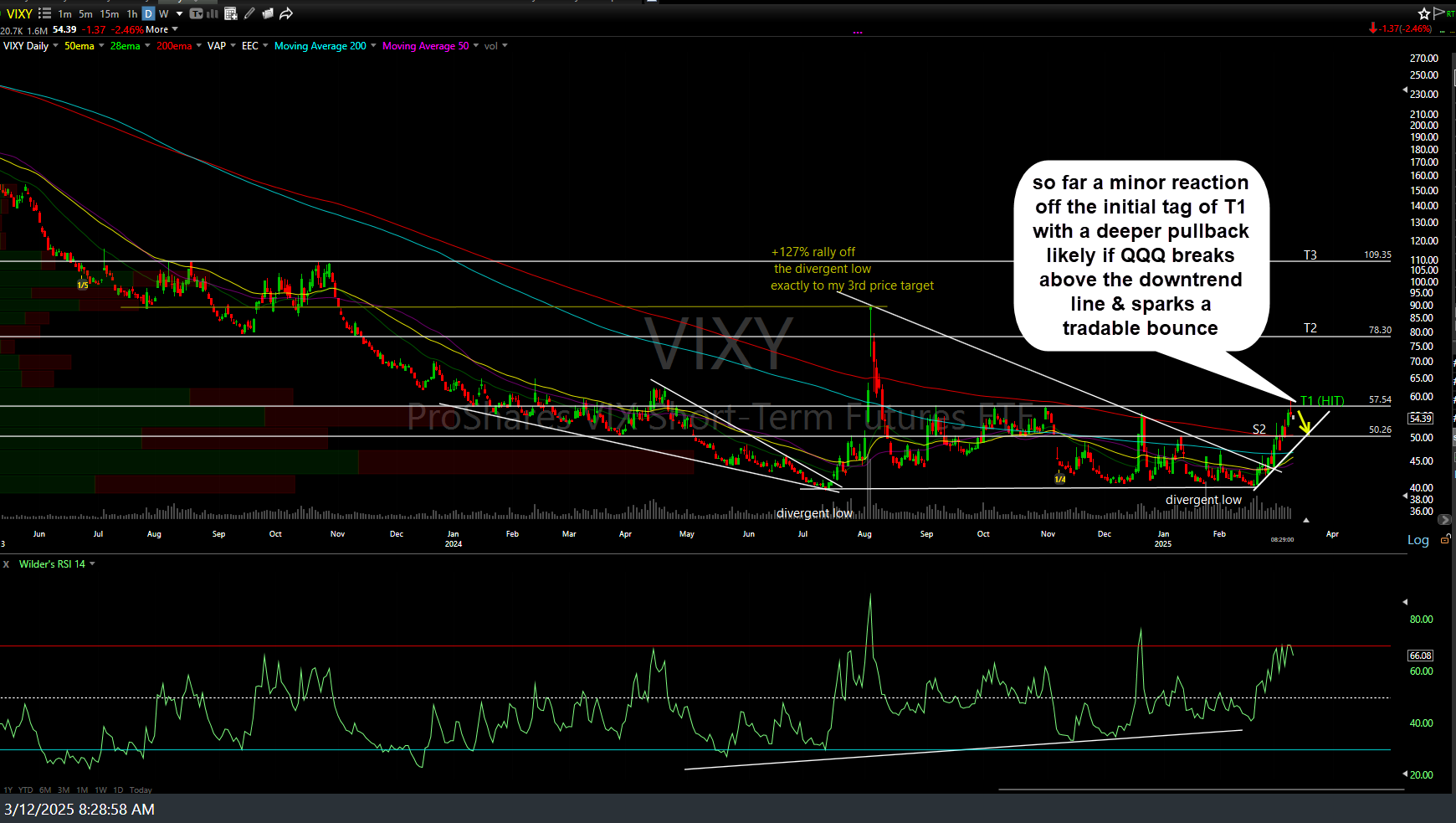Toggle the Log scale setting
1456x823 pixels.
pyautogui.click(x=1418, y=540)
